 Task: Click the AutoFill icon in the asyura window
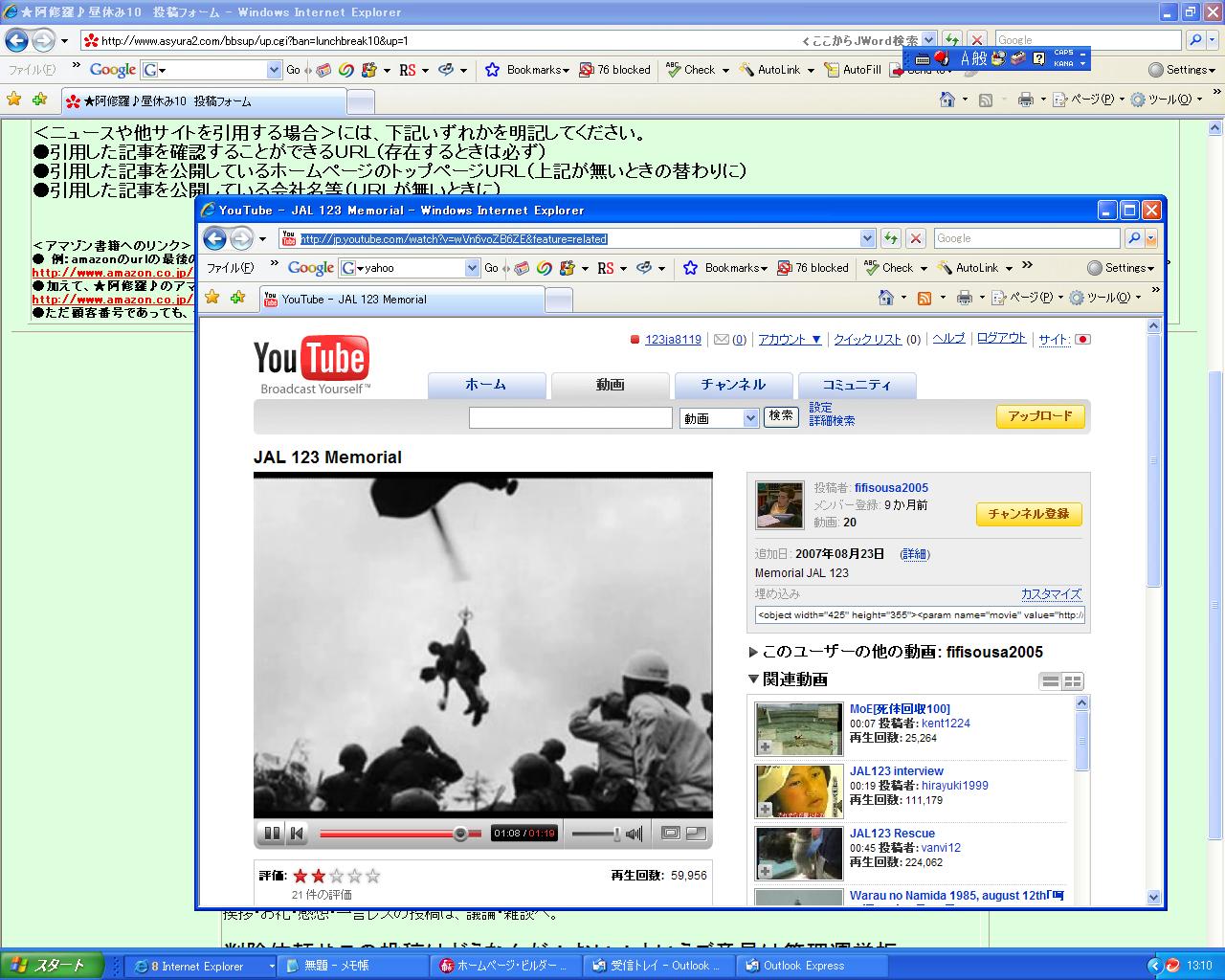click(833, 70)
